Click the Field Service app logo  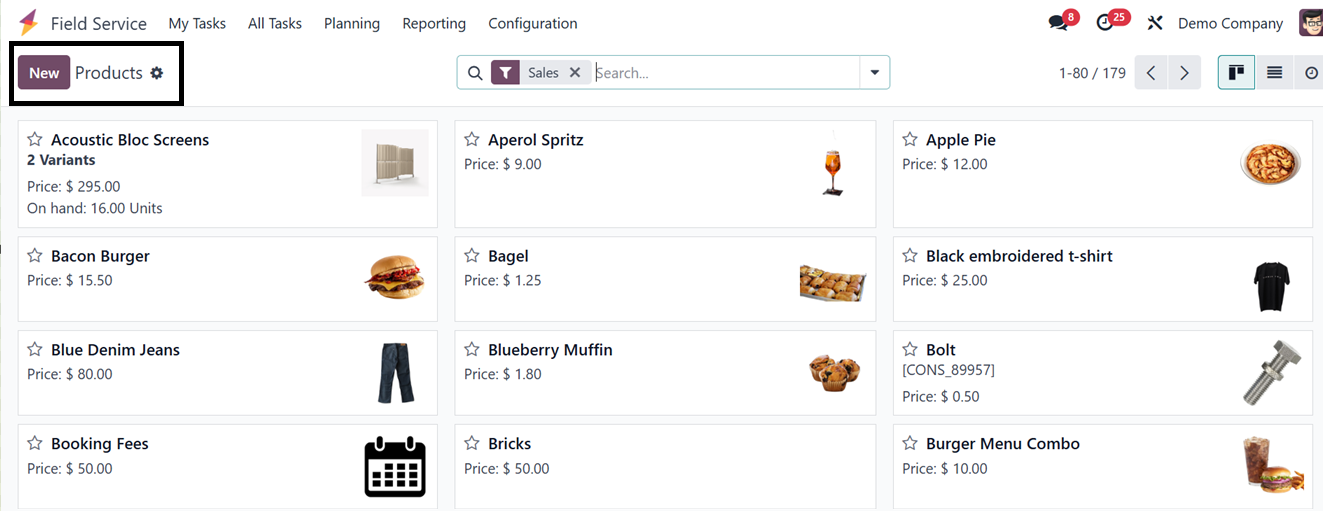coord(28,23)
